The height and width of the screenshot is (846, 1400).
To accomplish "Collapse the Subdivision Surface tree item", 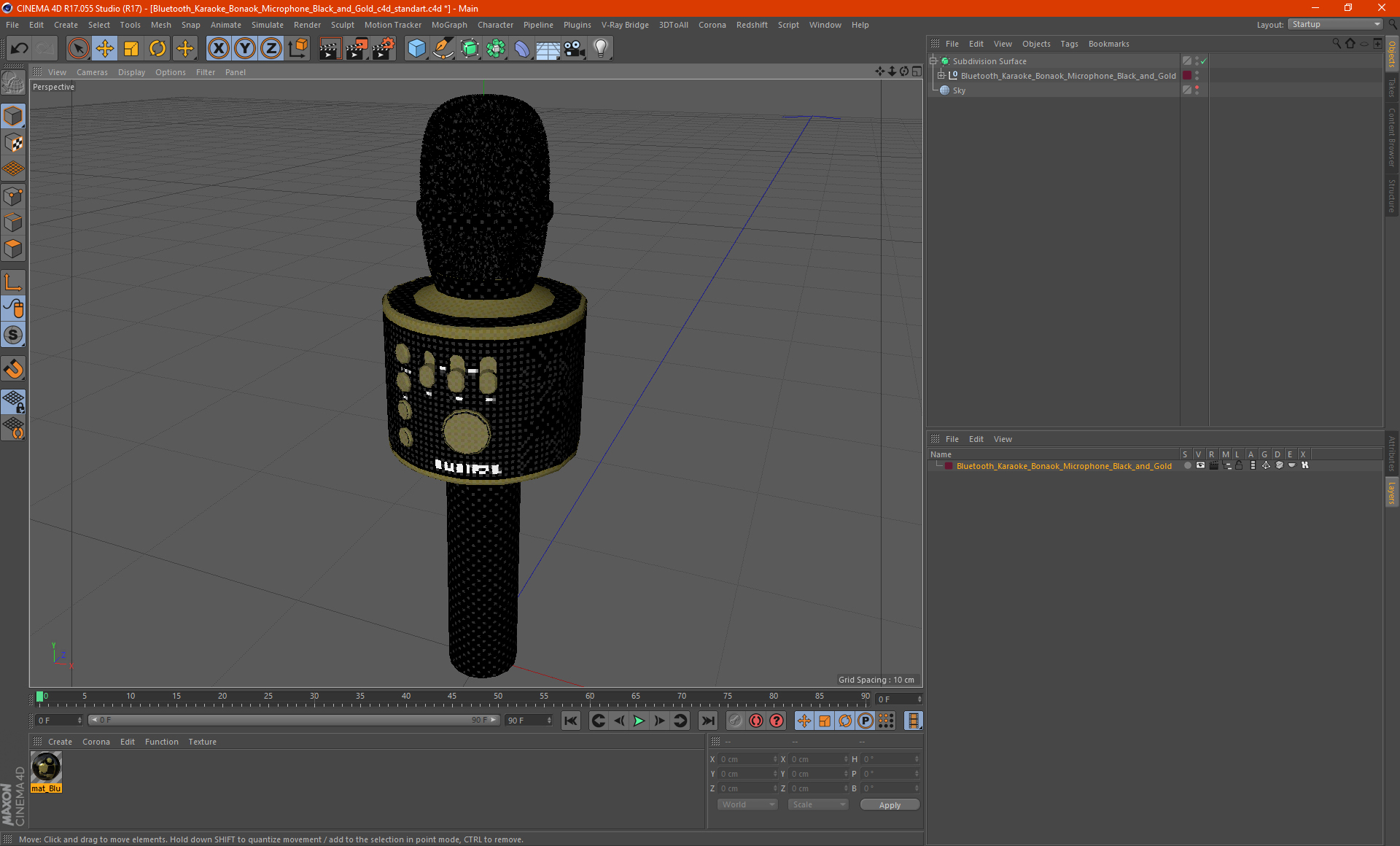I will tap(933, 61).
